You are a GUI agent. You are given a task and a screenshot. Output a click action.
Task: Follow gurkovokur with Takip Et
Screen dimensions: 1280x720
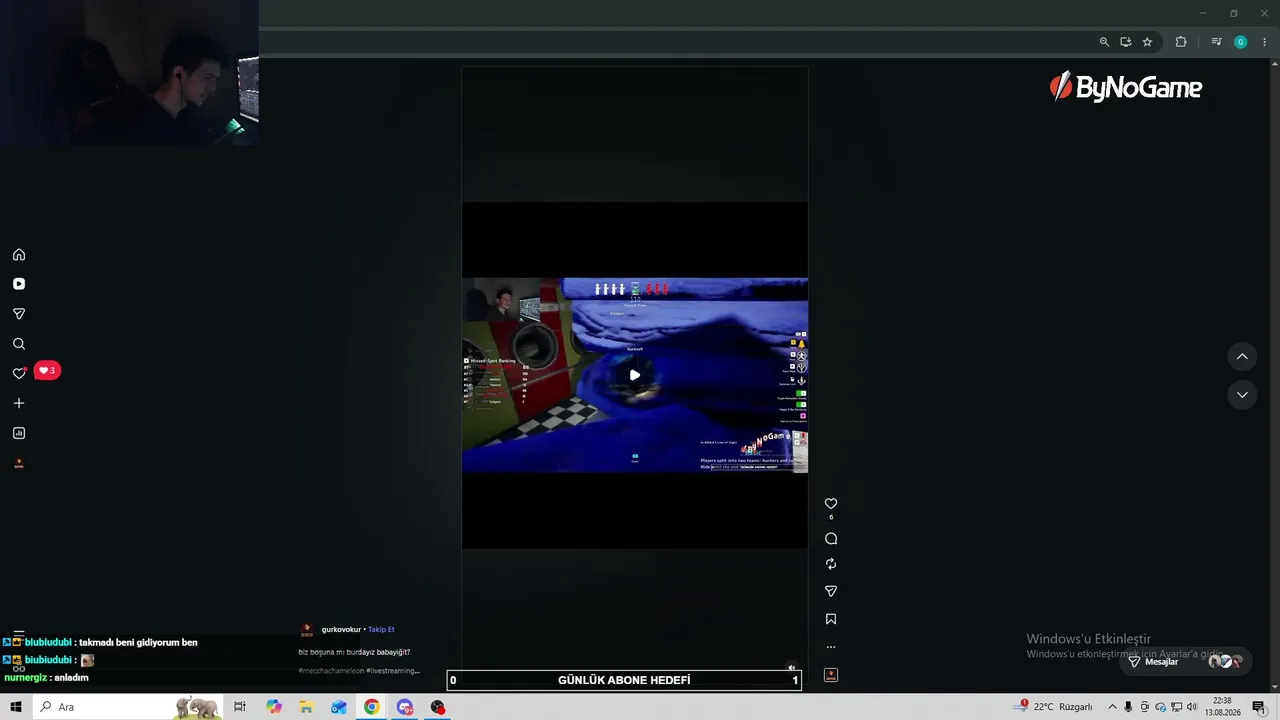point(381,630)
